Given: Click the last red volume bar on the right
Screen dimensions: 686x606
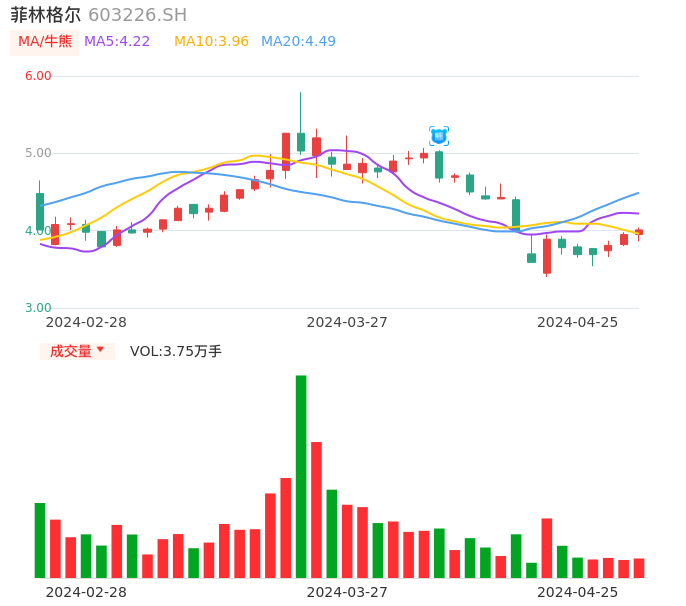Looking at the screenshot, I should [639, 568].
